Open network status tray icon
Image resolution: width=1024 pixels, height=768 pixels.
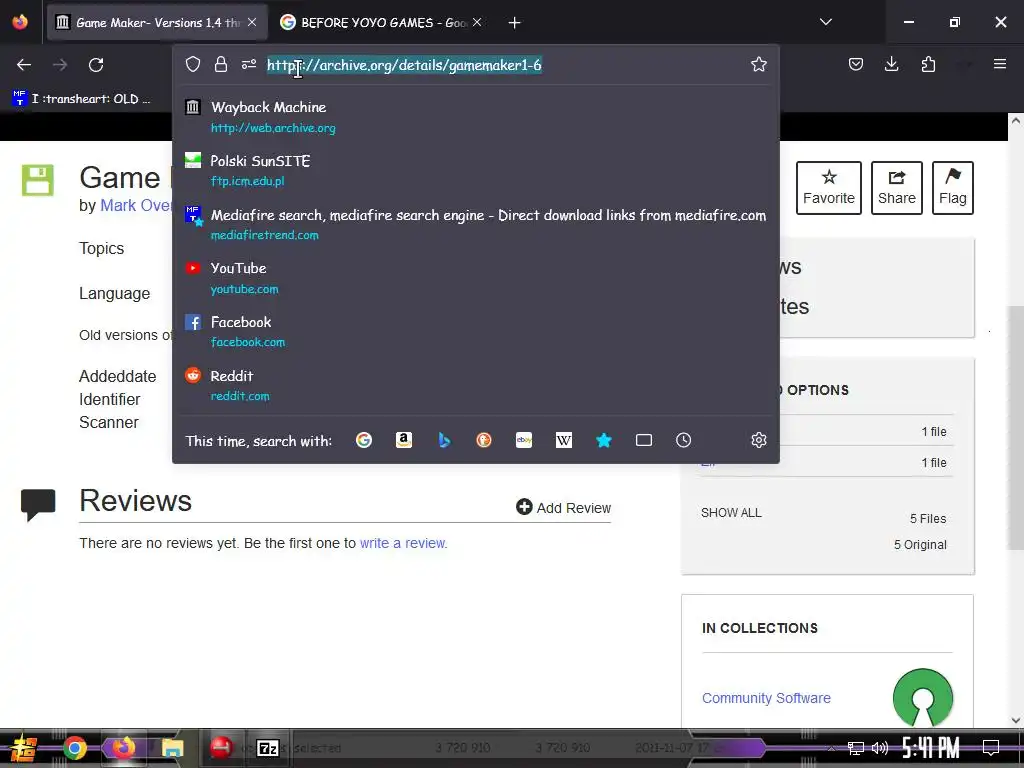tap(856, 748)
